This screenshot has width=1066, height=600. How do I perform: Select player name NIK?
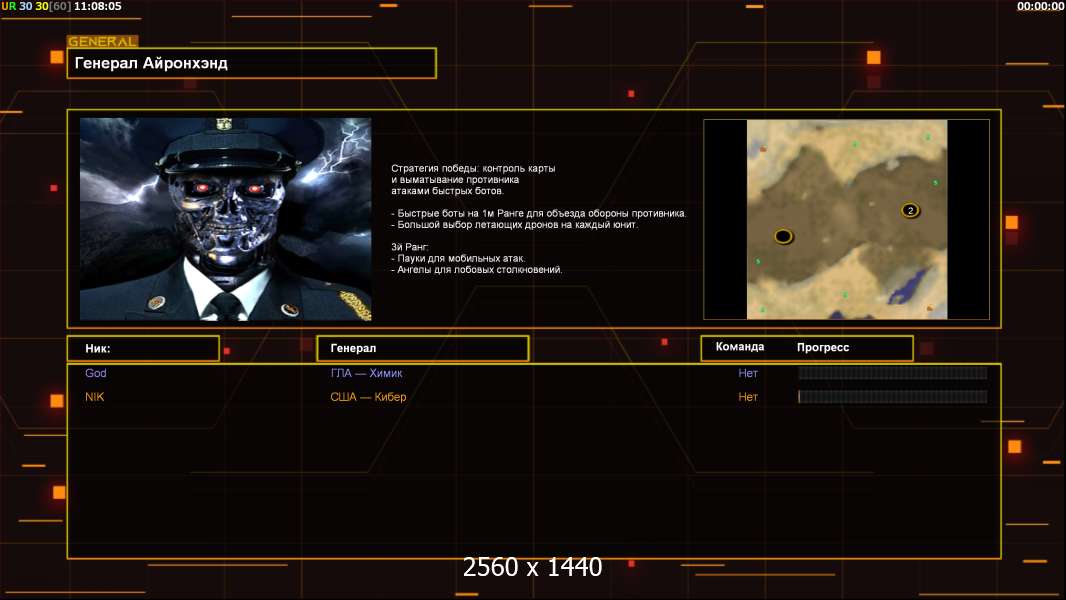point(95,397)
